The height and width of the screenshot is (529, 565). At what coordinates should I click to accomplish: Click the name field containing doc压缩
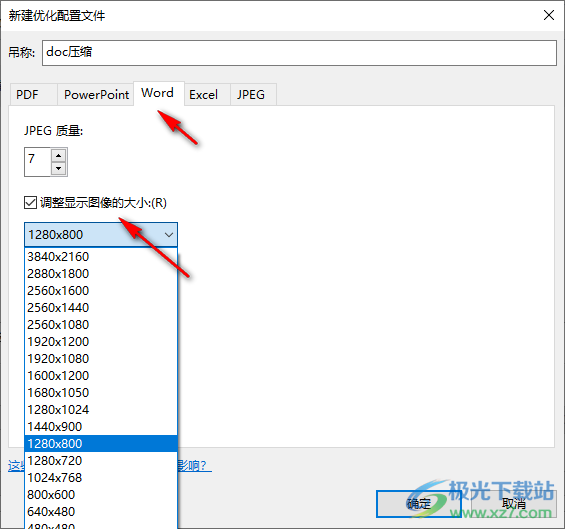(299, 53)
